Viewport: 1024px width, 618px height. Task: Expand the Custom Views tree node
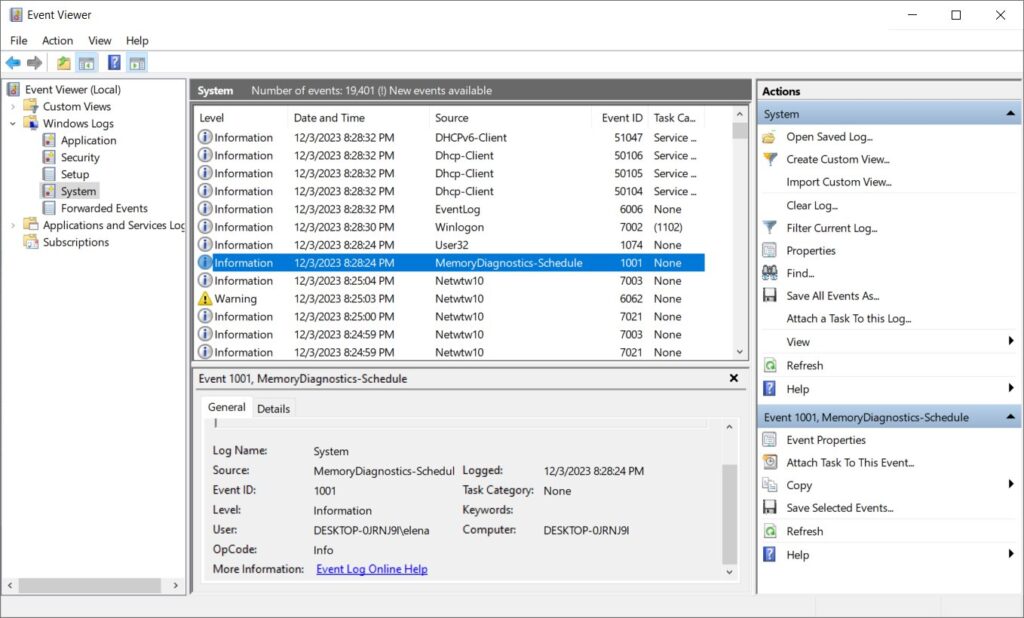[12, 106]
